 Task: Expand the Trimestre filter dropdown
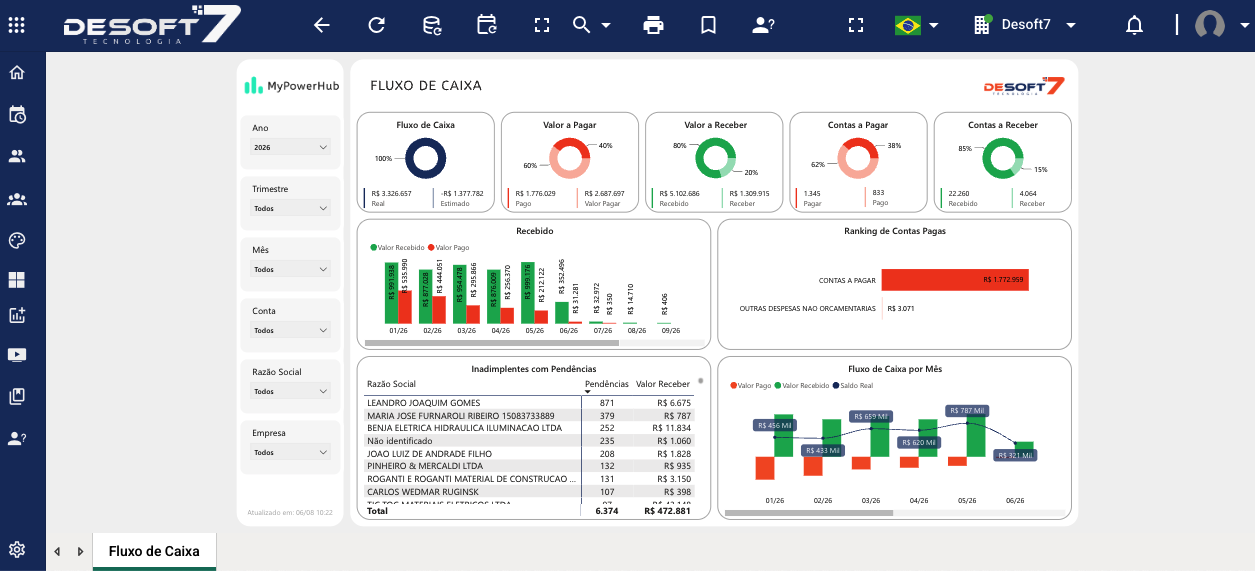pos(290,208)
